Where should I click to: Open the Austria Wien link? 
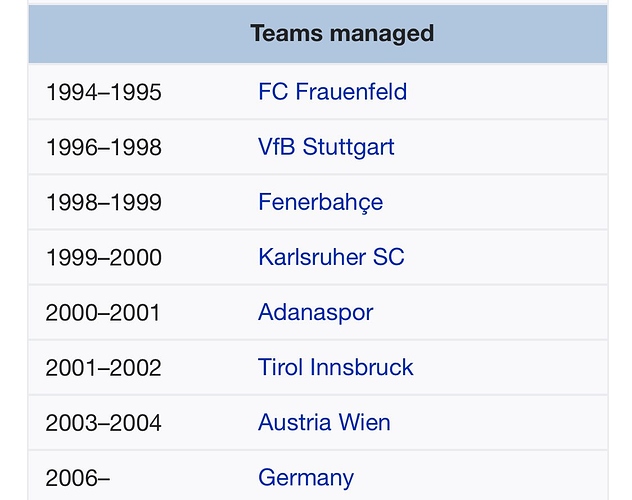(324, 422)
